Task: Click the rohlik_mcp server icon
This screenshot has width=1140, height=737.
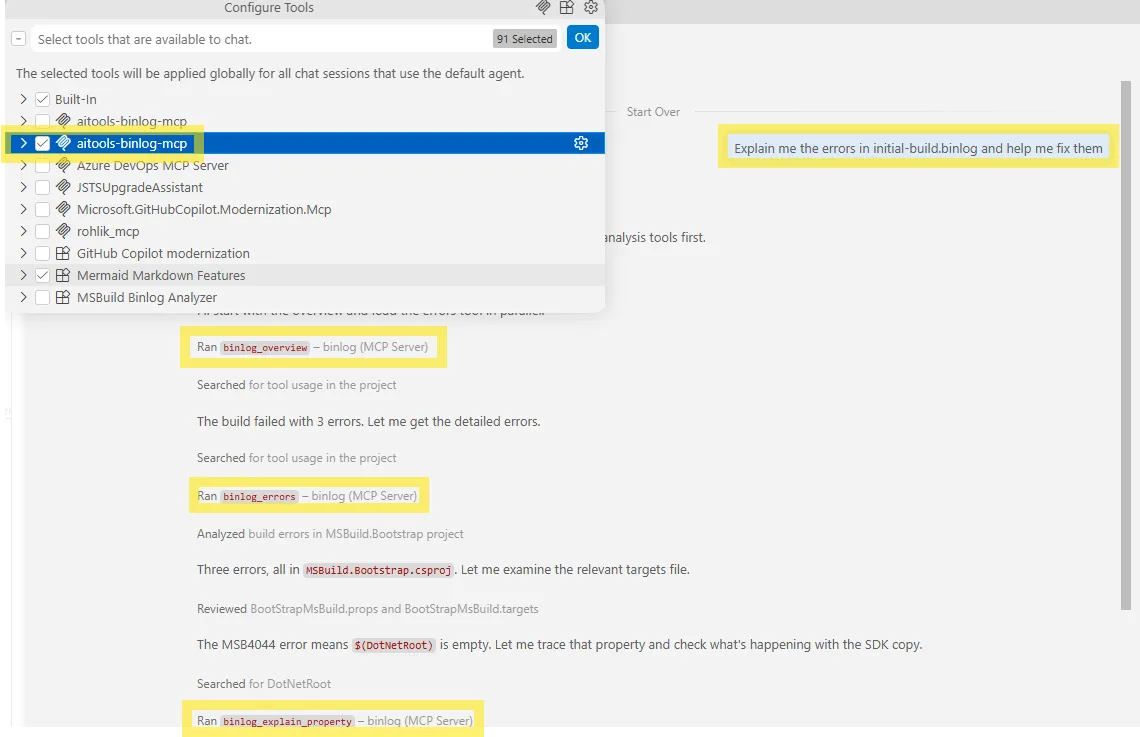Action: click(x=63, y=231)
